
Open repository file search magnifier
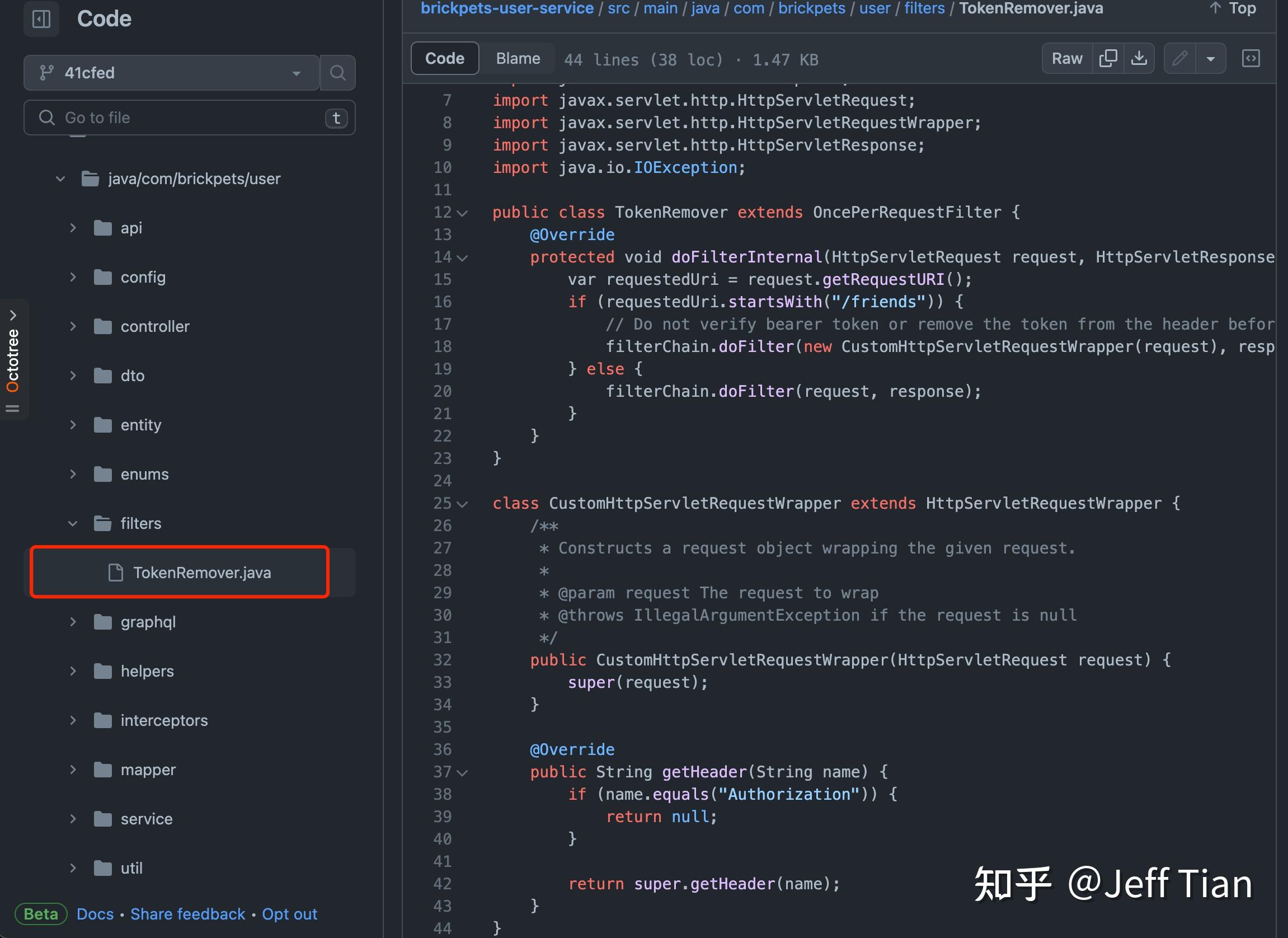(x=337, y=73)
